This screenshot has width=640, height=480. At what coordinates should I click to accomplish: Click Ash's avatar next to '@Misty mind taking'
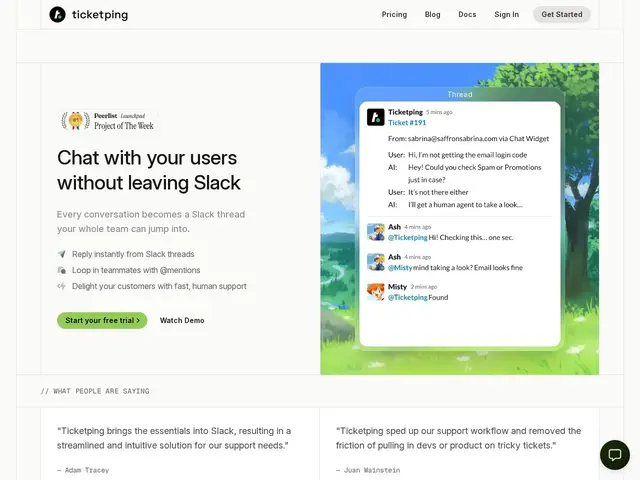(x=376, y=262)
